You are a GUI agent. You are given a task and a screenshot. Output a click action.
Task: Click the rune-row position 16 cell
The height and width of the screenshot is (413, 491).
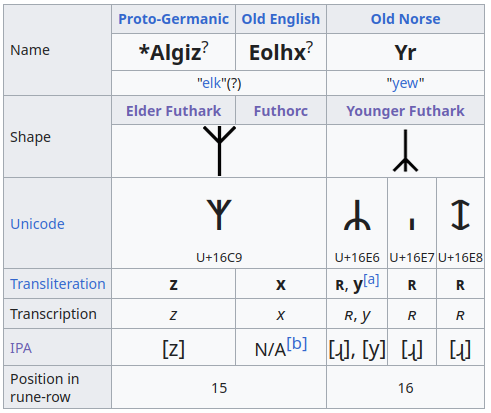point(405,388)
